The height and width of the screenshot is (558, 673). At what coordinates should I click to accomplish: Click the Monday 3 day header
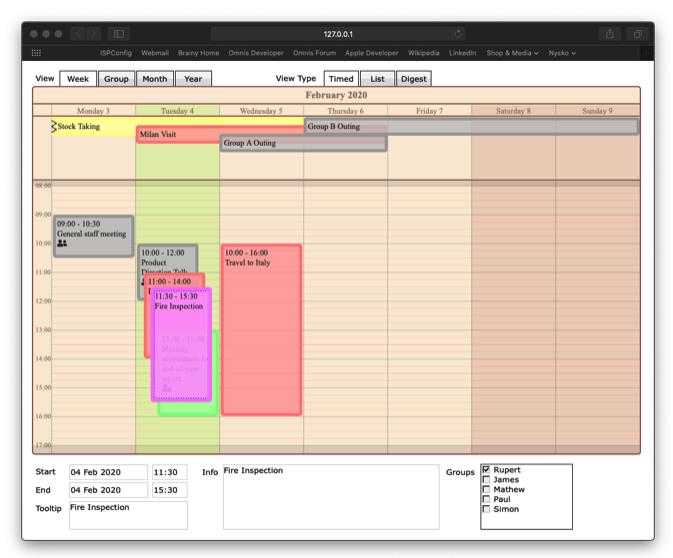click(94, 111)
